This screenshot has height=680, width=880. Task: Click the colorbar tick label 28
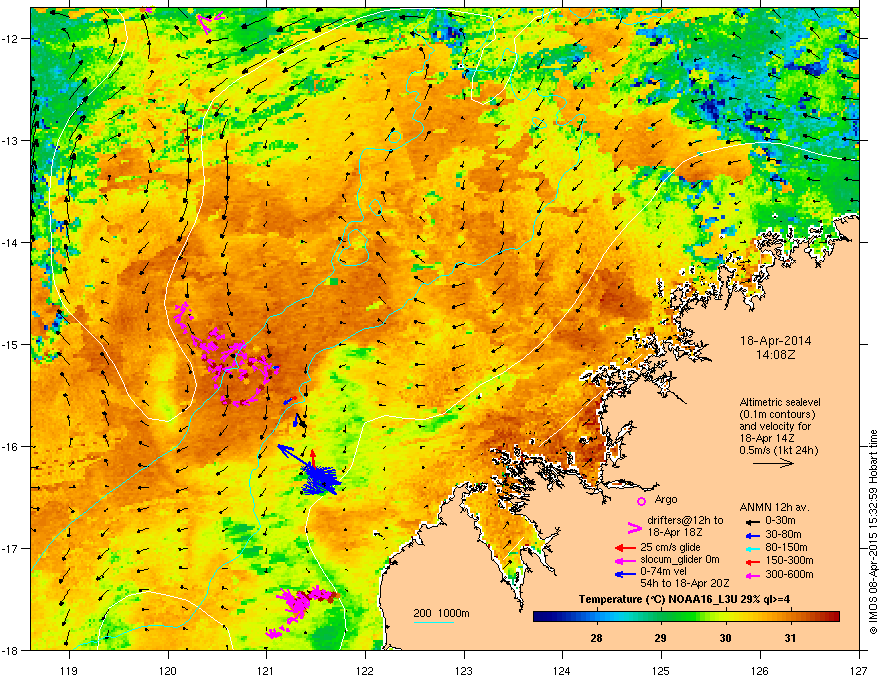tap(596, 638)
